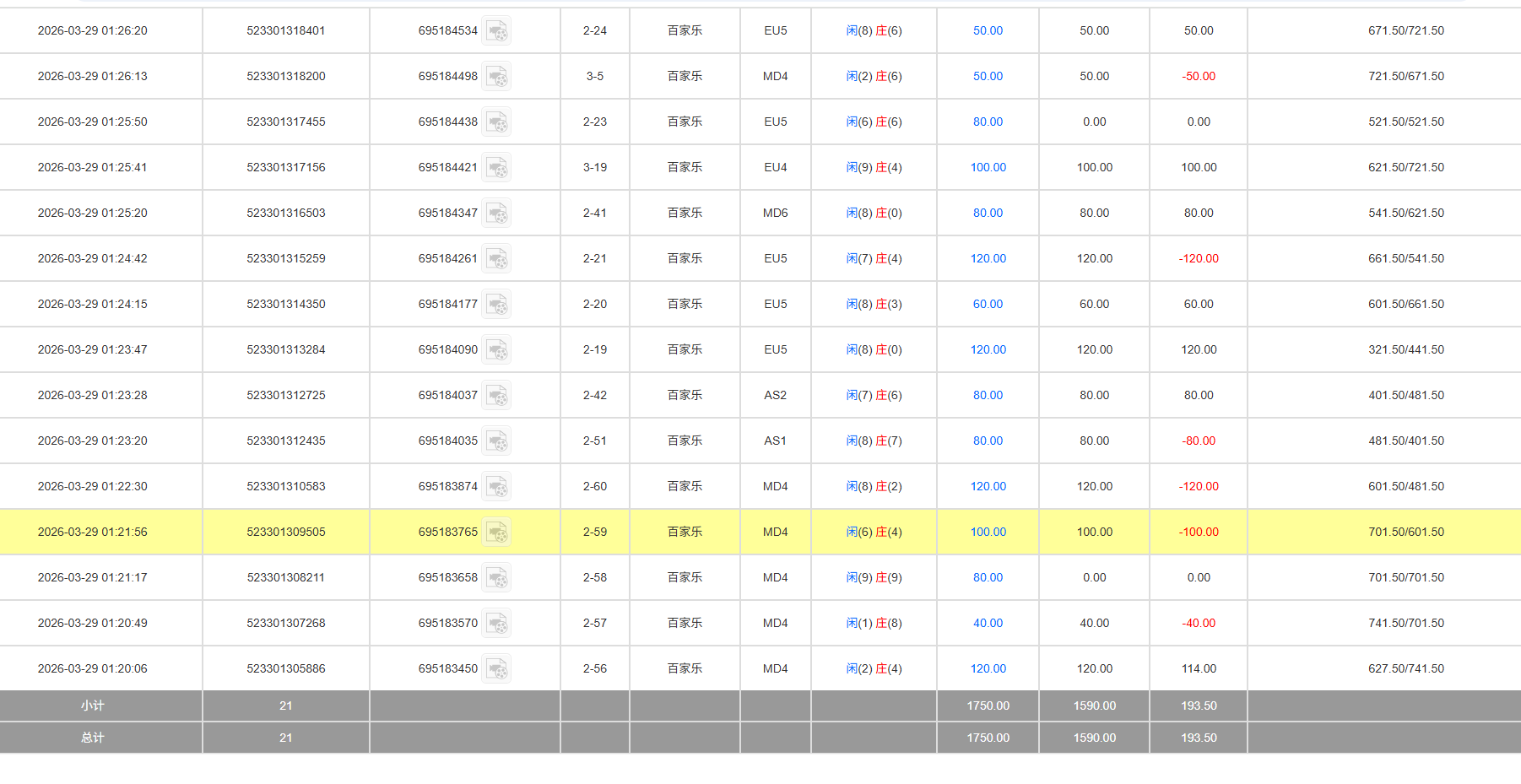1521x784 pixels.
Task: Open replay recording for game 695183570
Action: tap(496, 624)
